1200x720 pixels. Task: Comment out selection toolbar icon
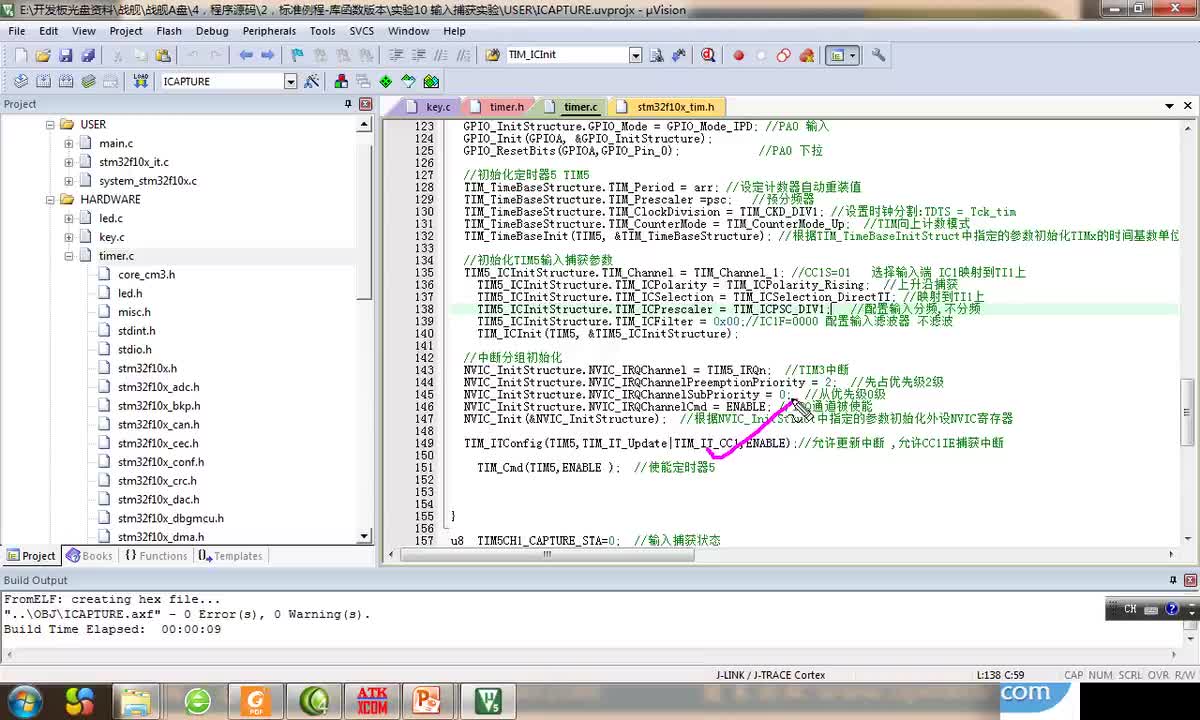(x=441, y=55)
